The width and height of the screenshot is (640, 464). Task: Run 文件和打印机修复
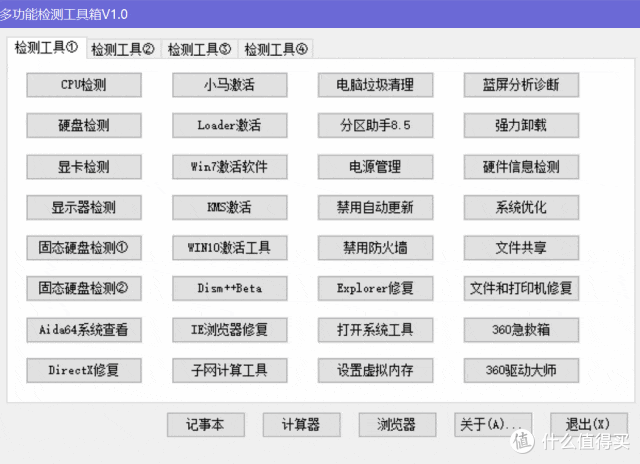coord(521,289)
